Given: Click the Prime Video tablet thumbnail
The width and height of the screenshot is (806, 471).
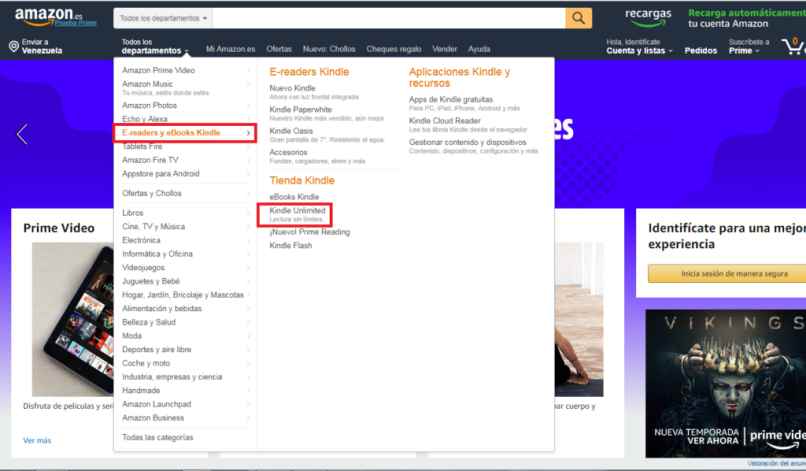Looking at the screenshot, I should [72, 319].
